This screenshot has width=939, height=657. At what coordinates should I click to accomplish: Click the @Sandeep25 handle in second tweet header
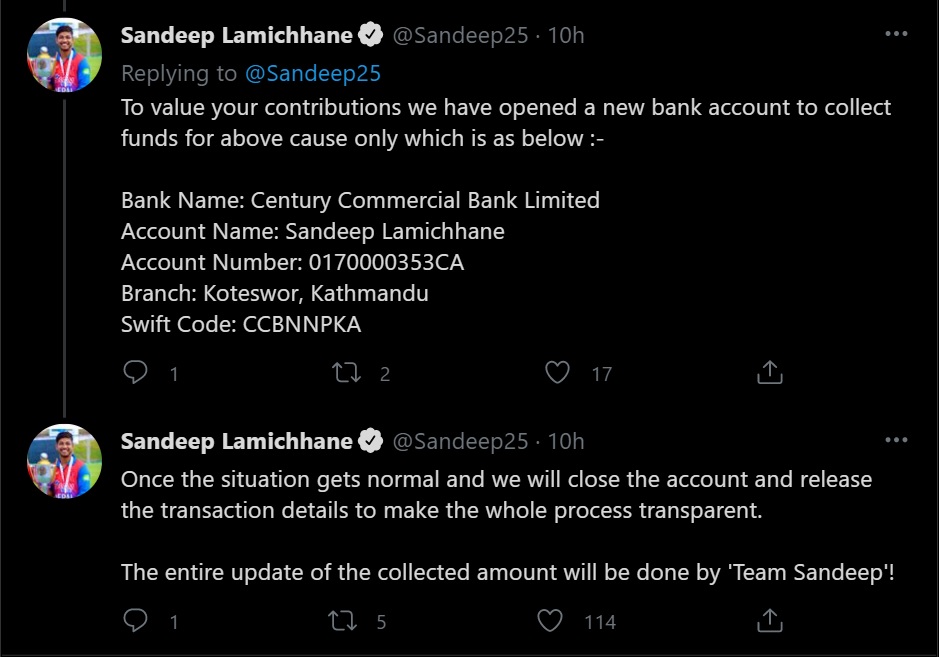pos(459,441)
